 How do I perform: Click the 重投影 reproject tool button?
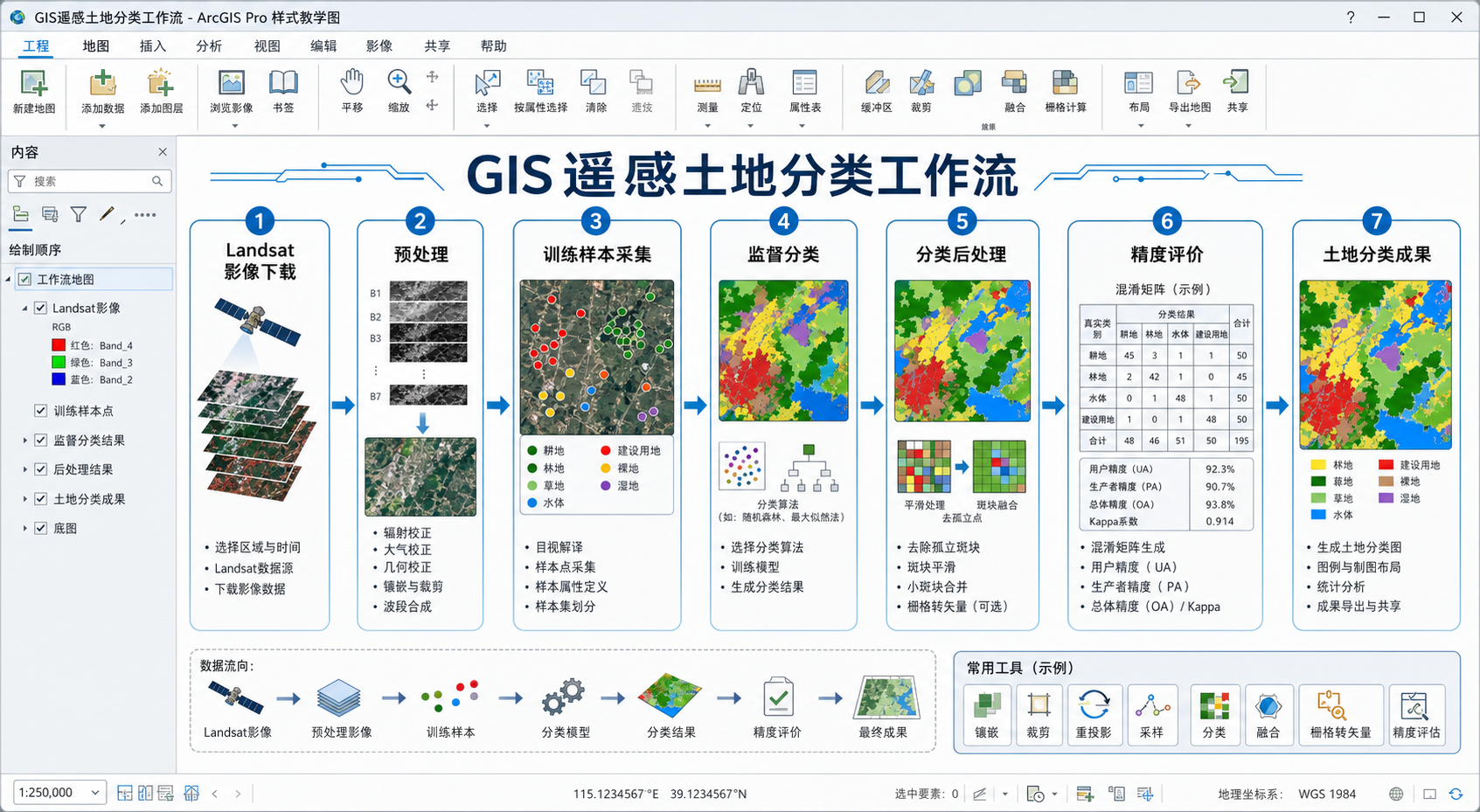click(x=1094, y=715)
